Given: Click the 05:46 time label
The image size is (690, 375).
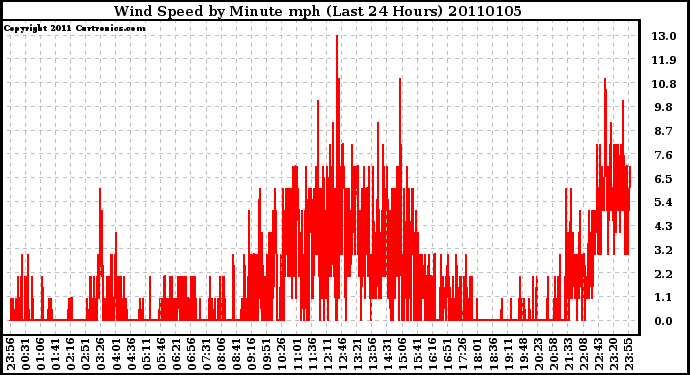Looking at the screenshot, I should 161,355.
